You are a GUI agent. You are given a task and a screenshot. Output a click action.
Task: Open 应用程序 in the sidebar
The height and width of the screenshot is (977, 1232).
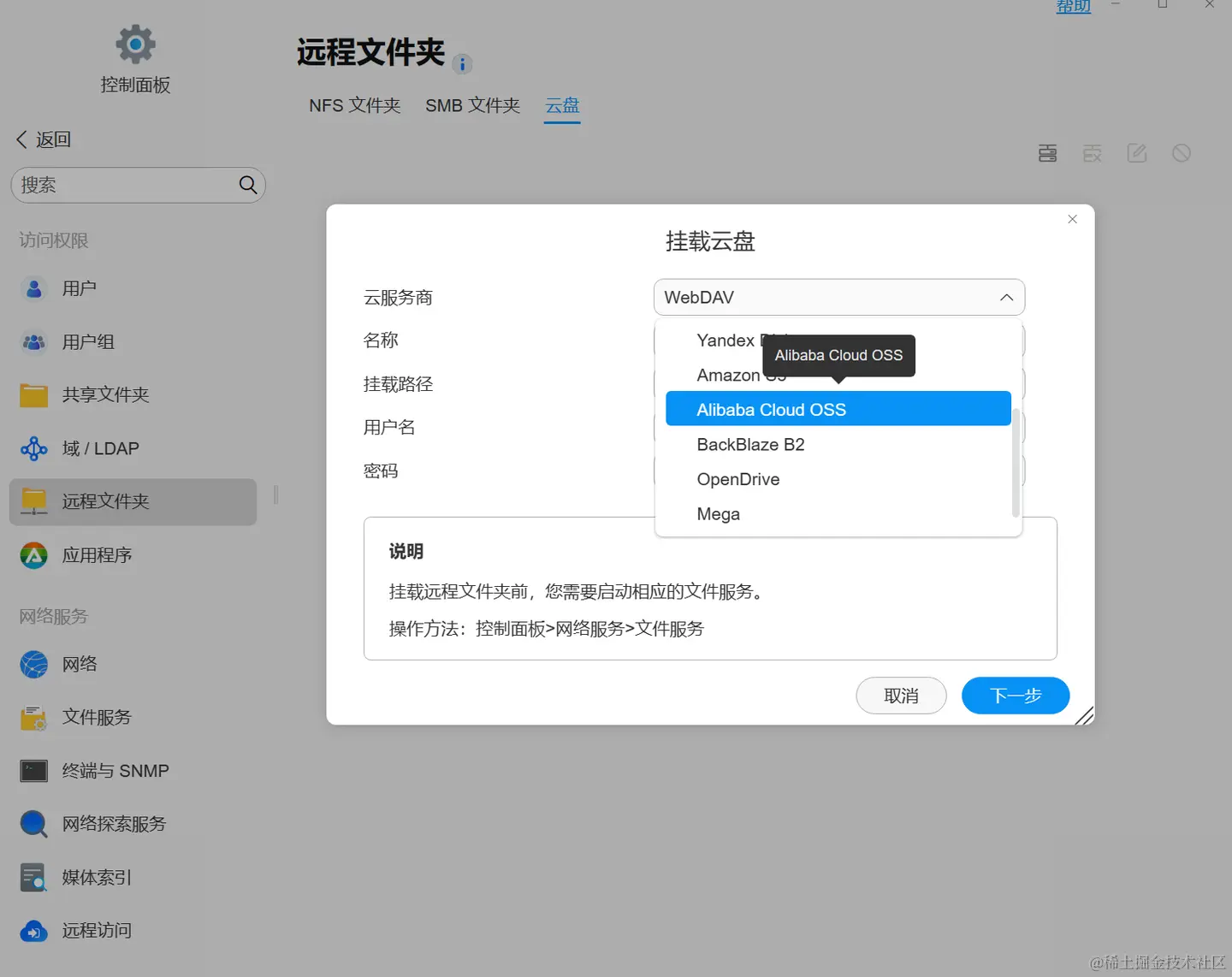(133, 555)
